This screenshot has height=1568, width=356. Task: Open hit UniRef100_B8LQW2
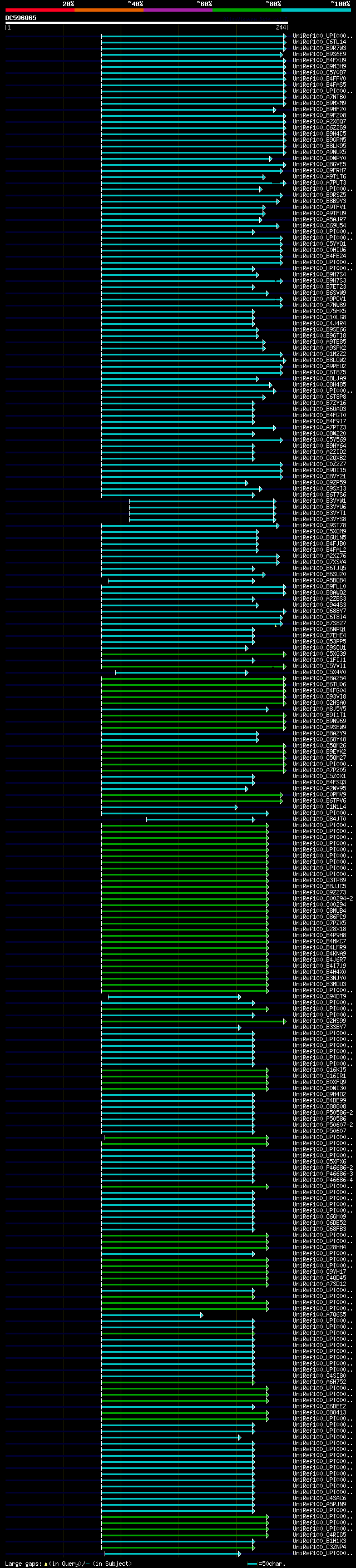[x=319, y=360]
